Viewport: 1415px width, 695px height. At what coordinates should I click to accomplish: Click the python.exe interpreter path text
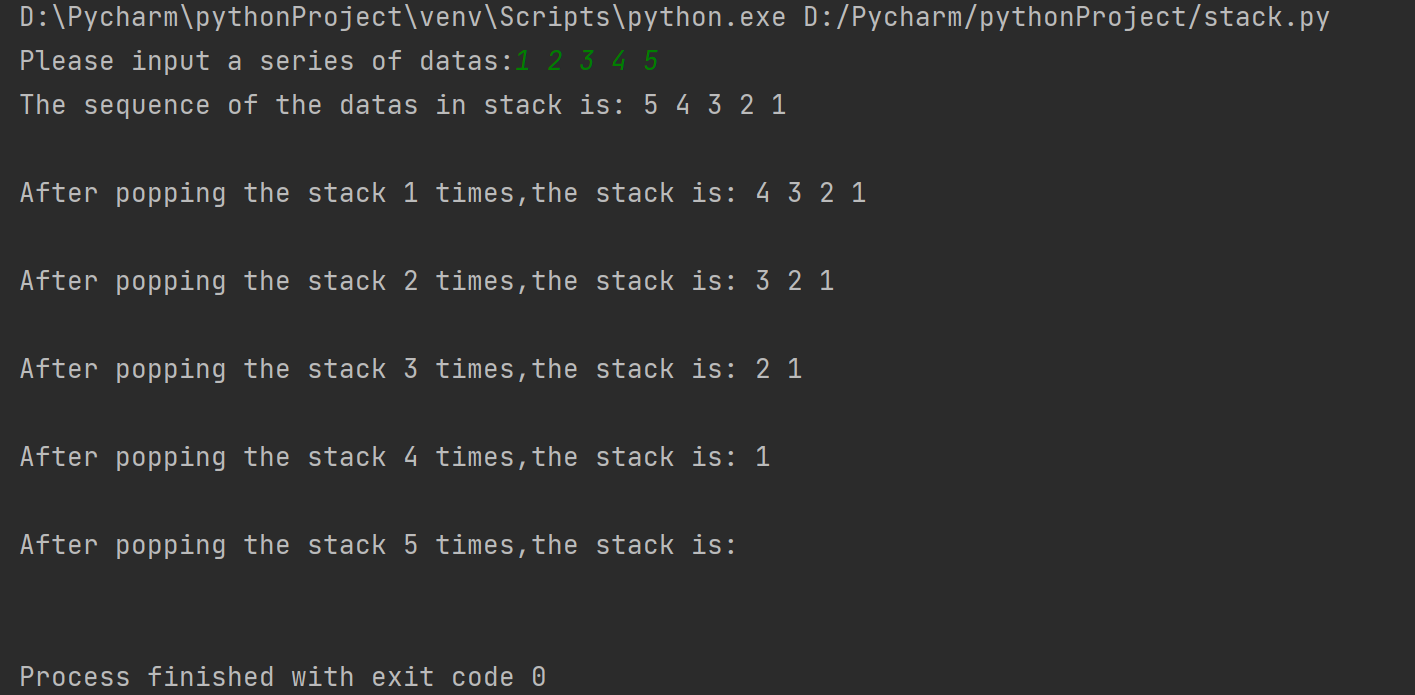(400, 17)
